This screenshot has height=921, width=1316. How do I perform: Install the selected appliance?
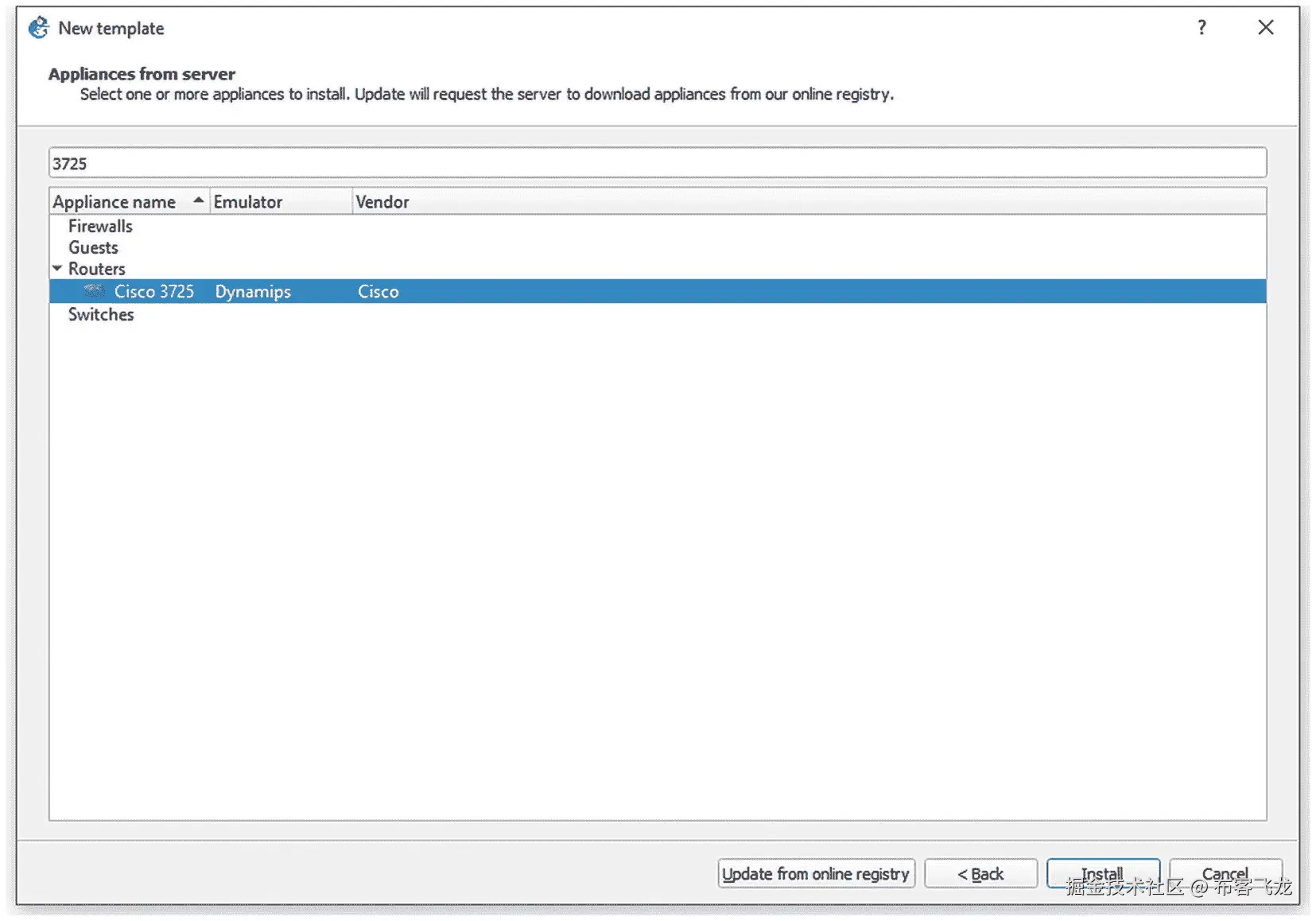click(x=1103, y=873)
